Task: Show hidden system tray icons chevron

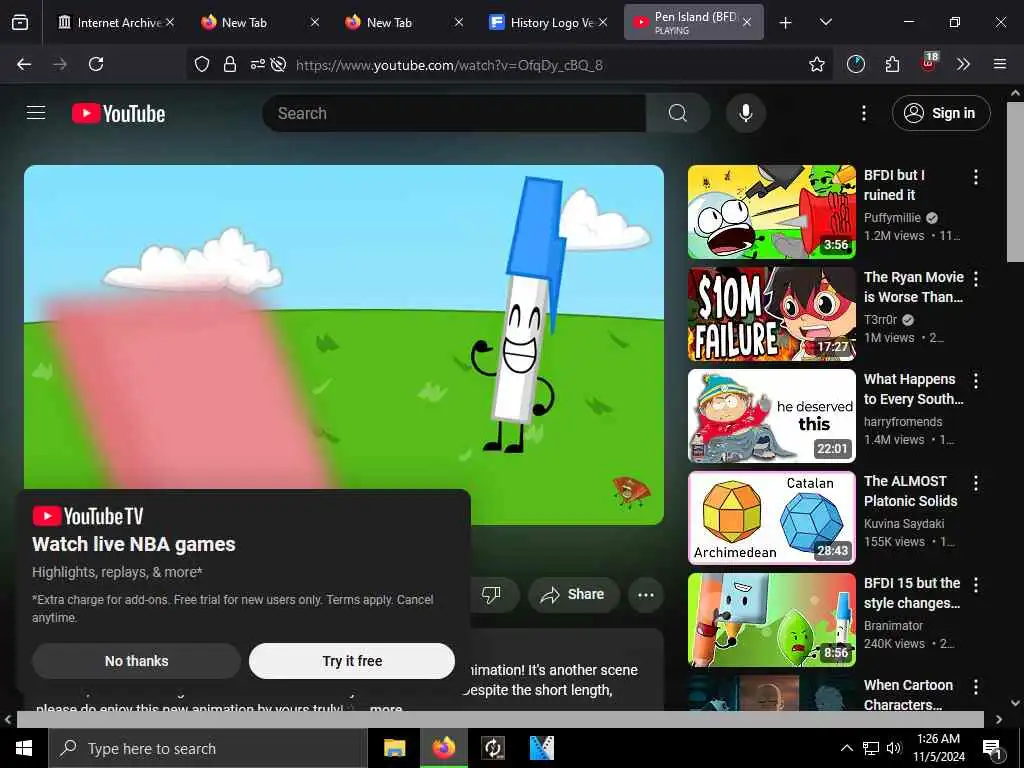Action: pyautogui.click(x=846, y=748)
